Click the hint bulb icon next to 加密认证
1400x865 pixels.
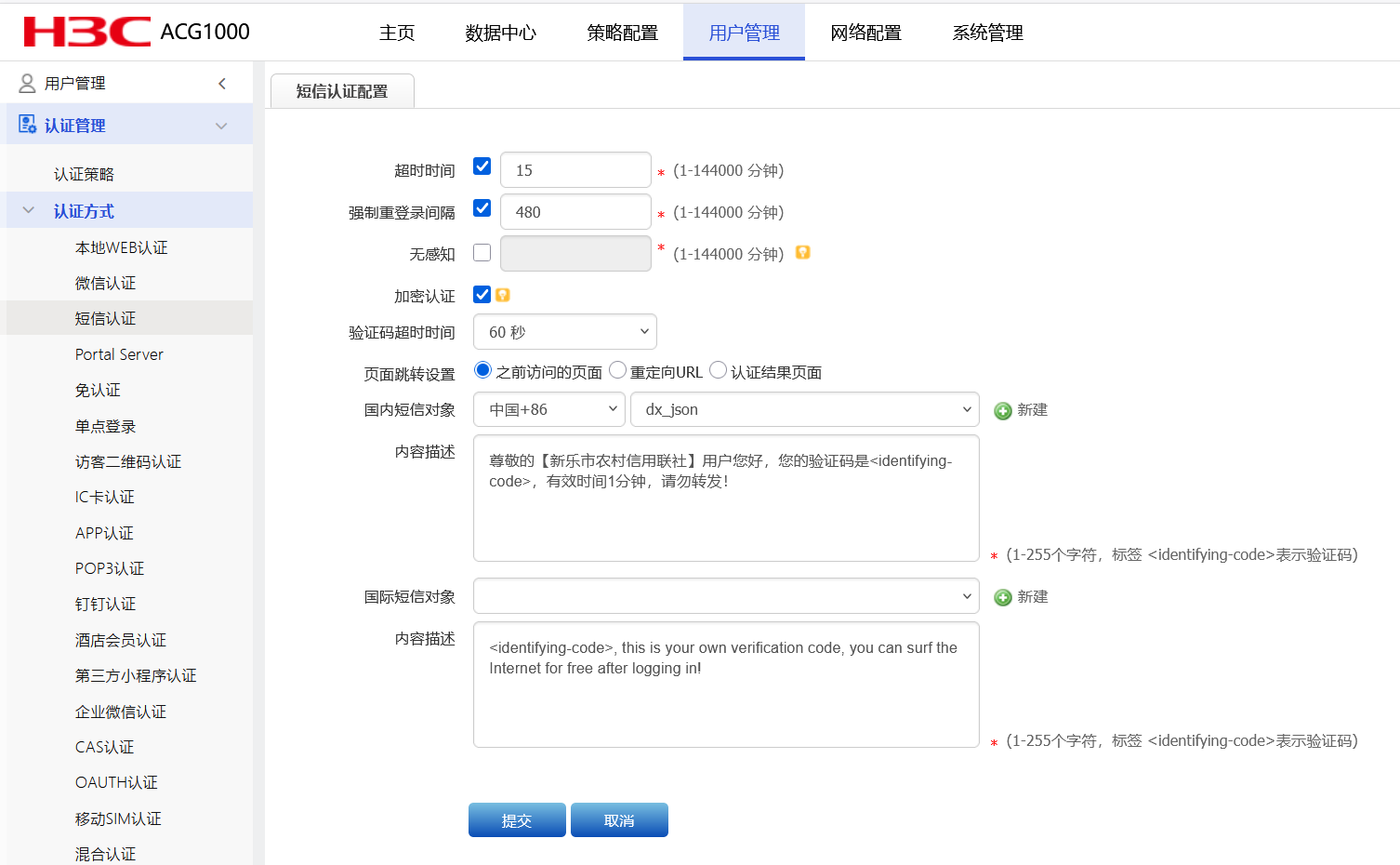pos(503,295)
